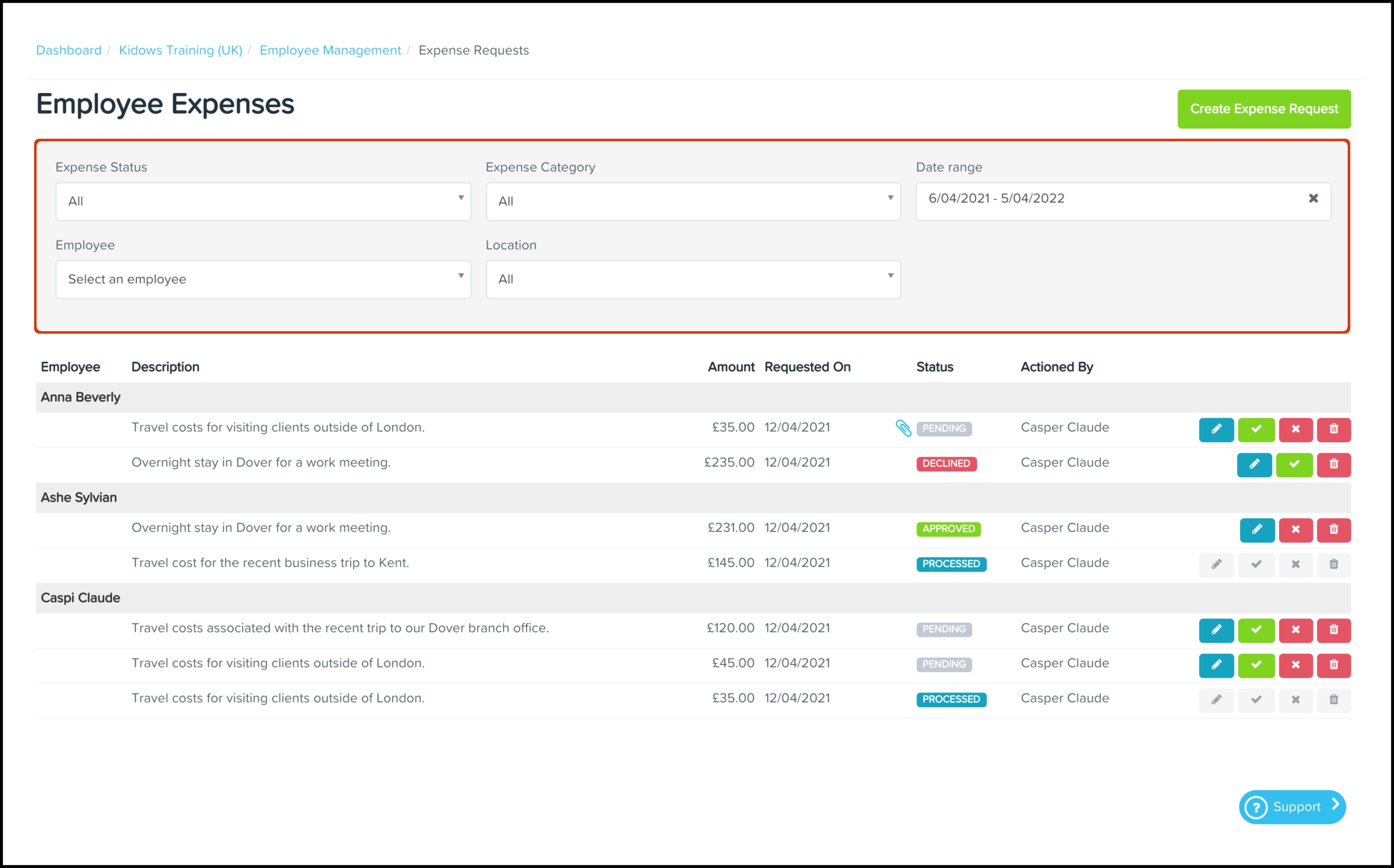
Task: Click Create Expense Request button
Action: click(x=1263, y=109)
